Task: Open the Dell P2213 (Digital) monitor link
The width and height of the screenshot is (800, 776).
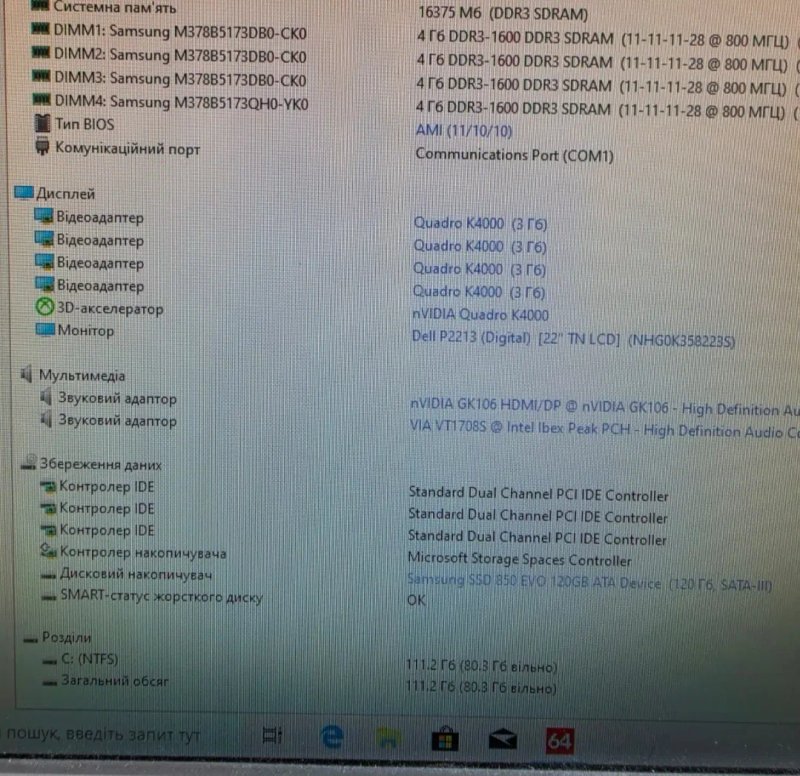Action: (573, 339)
